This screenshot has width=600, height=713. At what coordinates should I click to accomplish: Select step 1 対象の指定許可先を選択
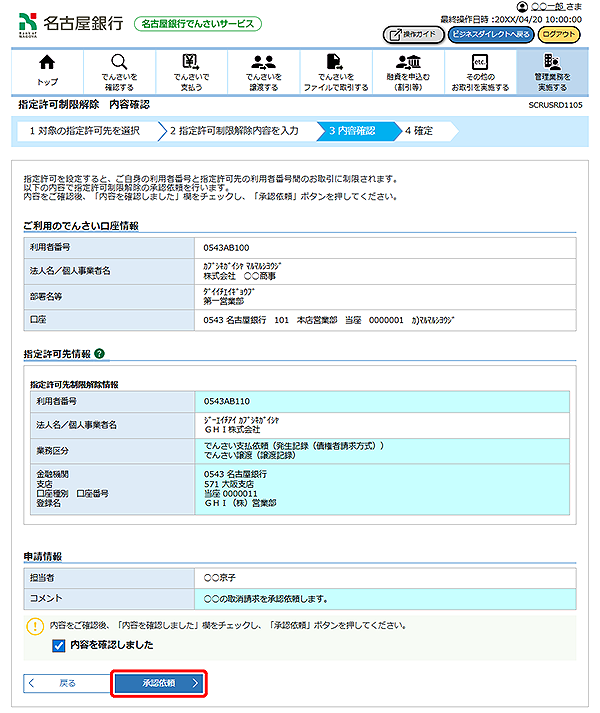[x=84, y=130]
